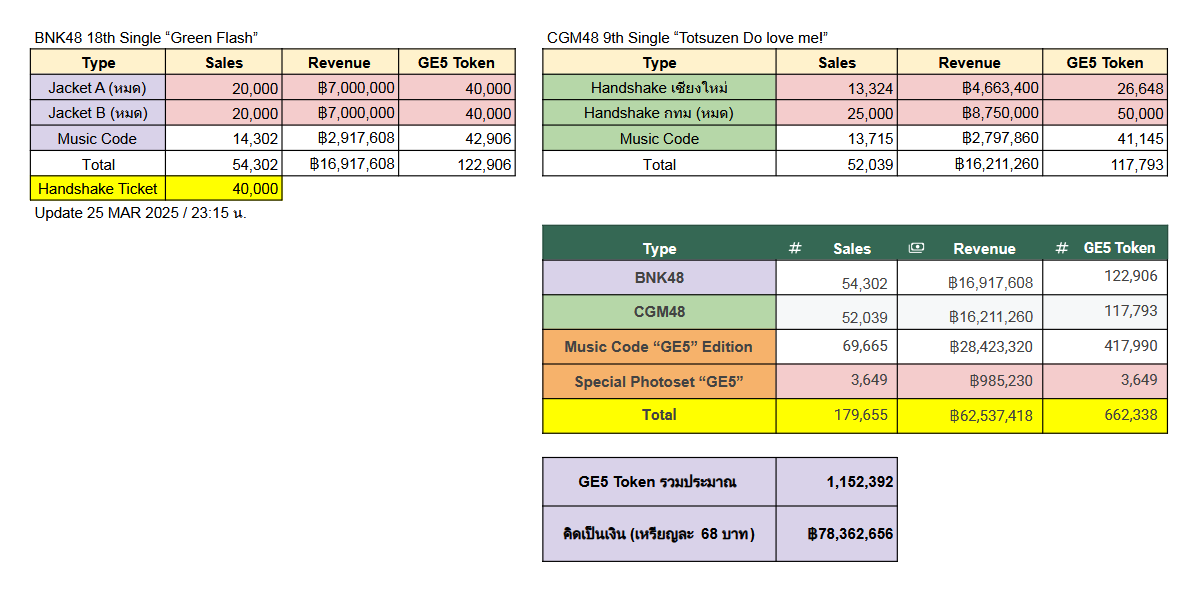Select the ₿78,362,656 value cell
The width and height of the screenshot is (1199, 595).
pos(837,534)
